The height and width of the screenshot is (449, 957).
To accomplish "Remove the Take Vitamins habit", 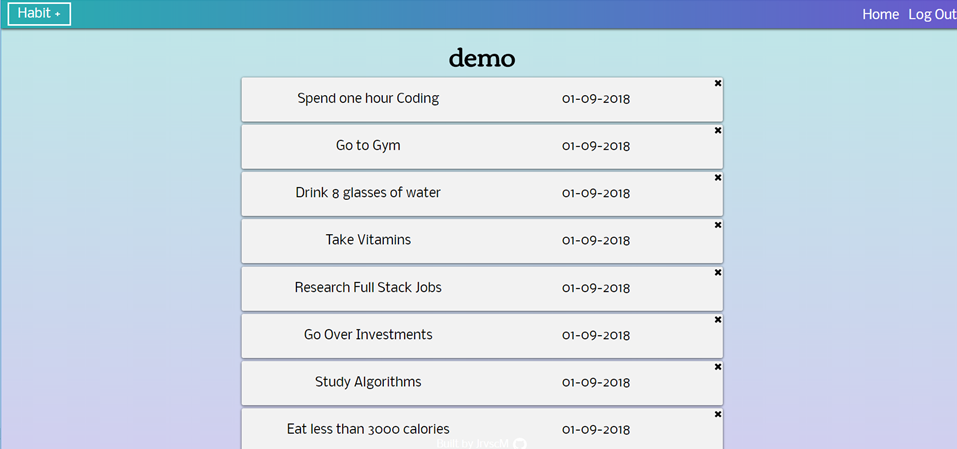I will [718, 226].
